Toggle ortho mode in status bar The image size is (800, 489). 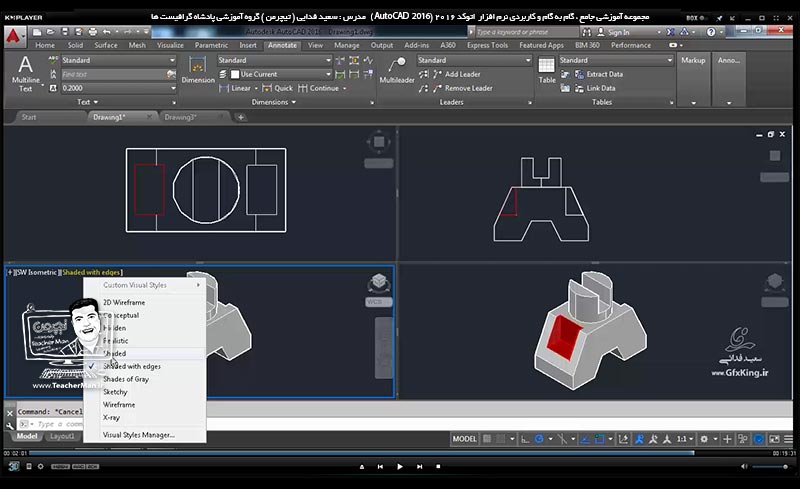[x=525, y=439]
